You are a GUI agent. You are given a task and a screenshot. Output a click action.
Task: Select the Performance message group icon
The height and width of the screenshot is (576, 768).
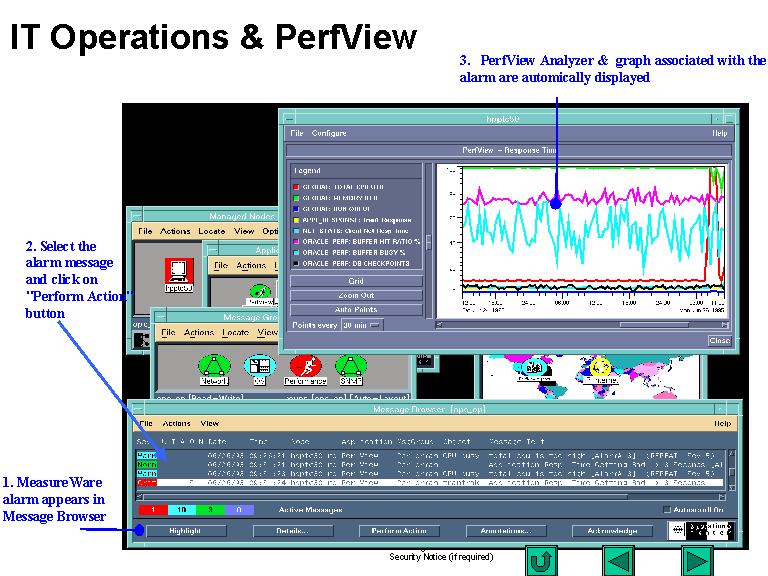point(304,367)
